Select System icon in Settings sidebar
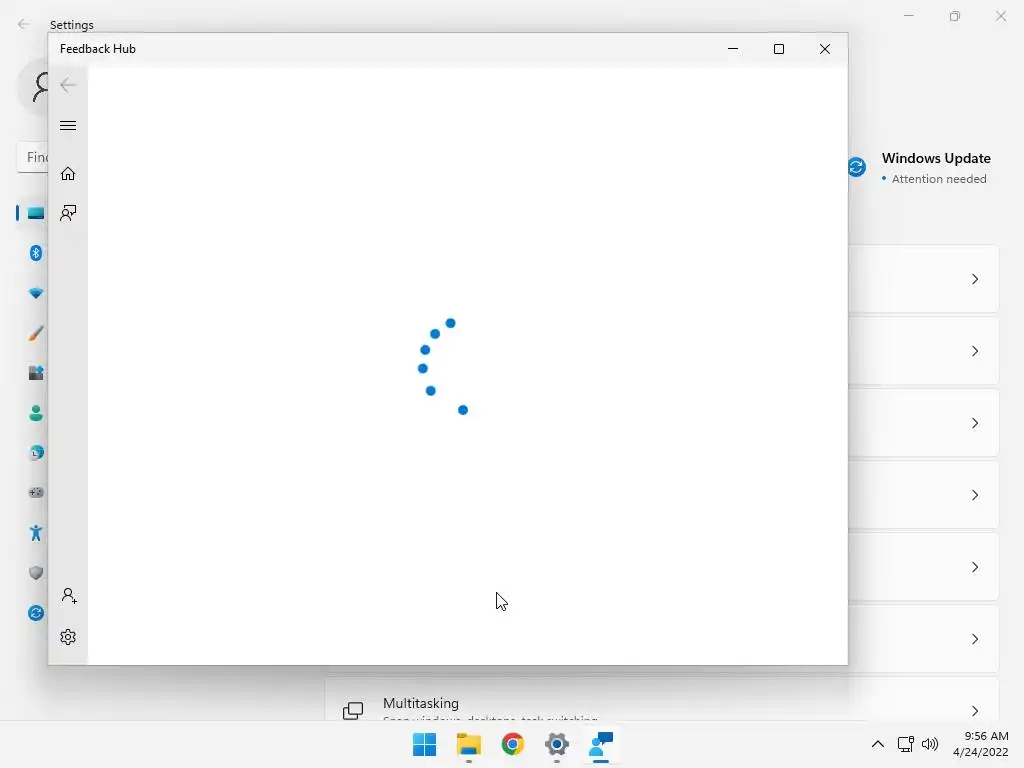This screenshot has width=1024, height=768. pos(36,213)
